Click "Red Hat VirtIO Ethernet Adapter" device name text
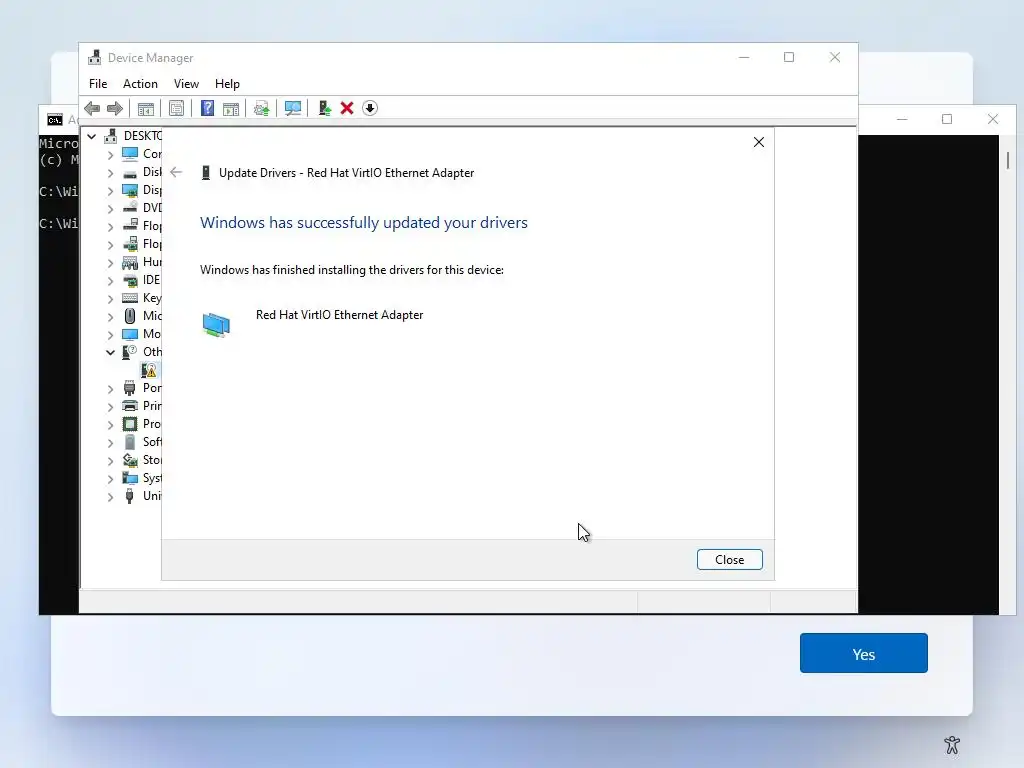 click(x=340, y=315)
